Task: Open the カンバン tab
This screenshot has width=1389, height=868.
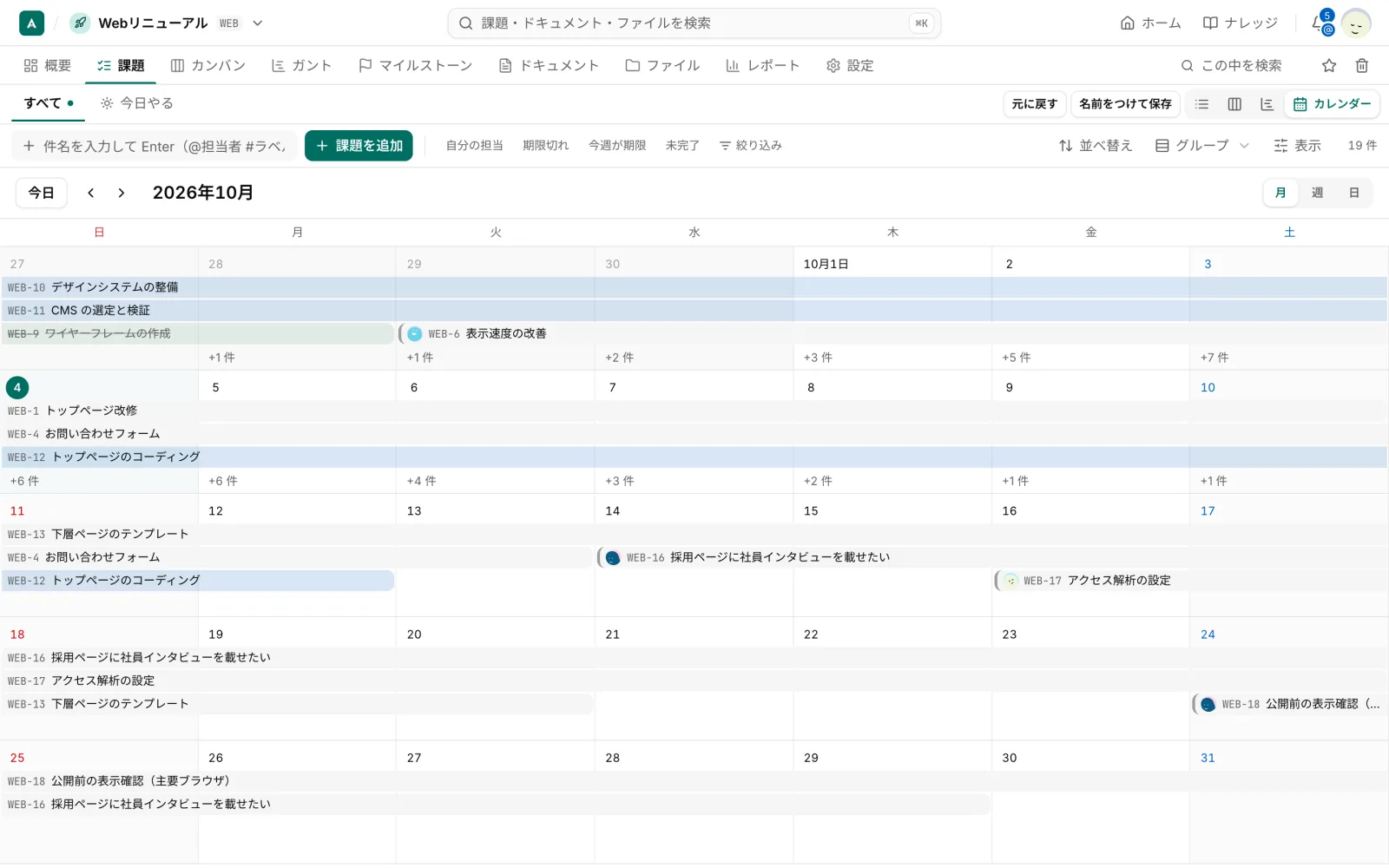Action: [x=208, y=66]
